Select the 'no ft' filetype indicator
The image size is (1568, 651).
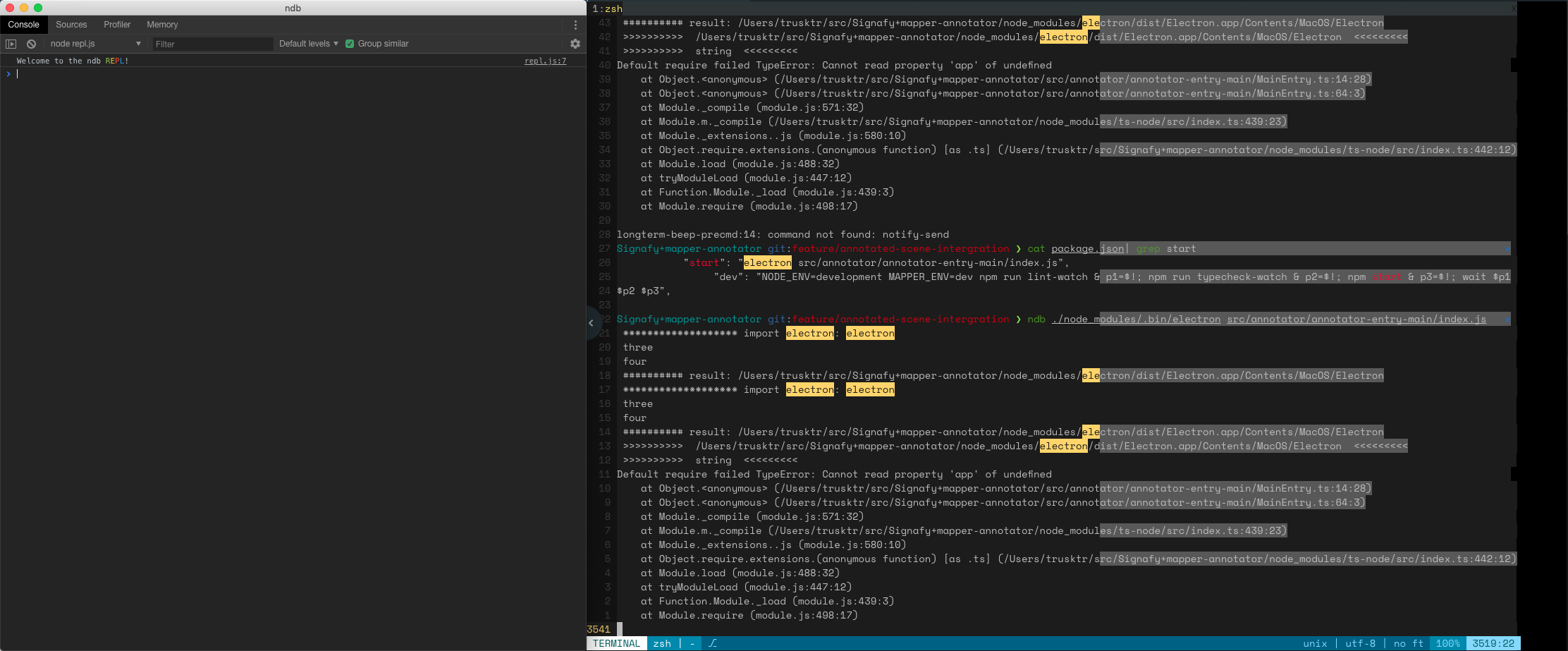pos(1407,643)
